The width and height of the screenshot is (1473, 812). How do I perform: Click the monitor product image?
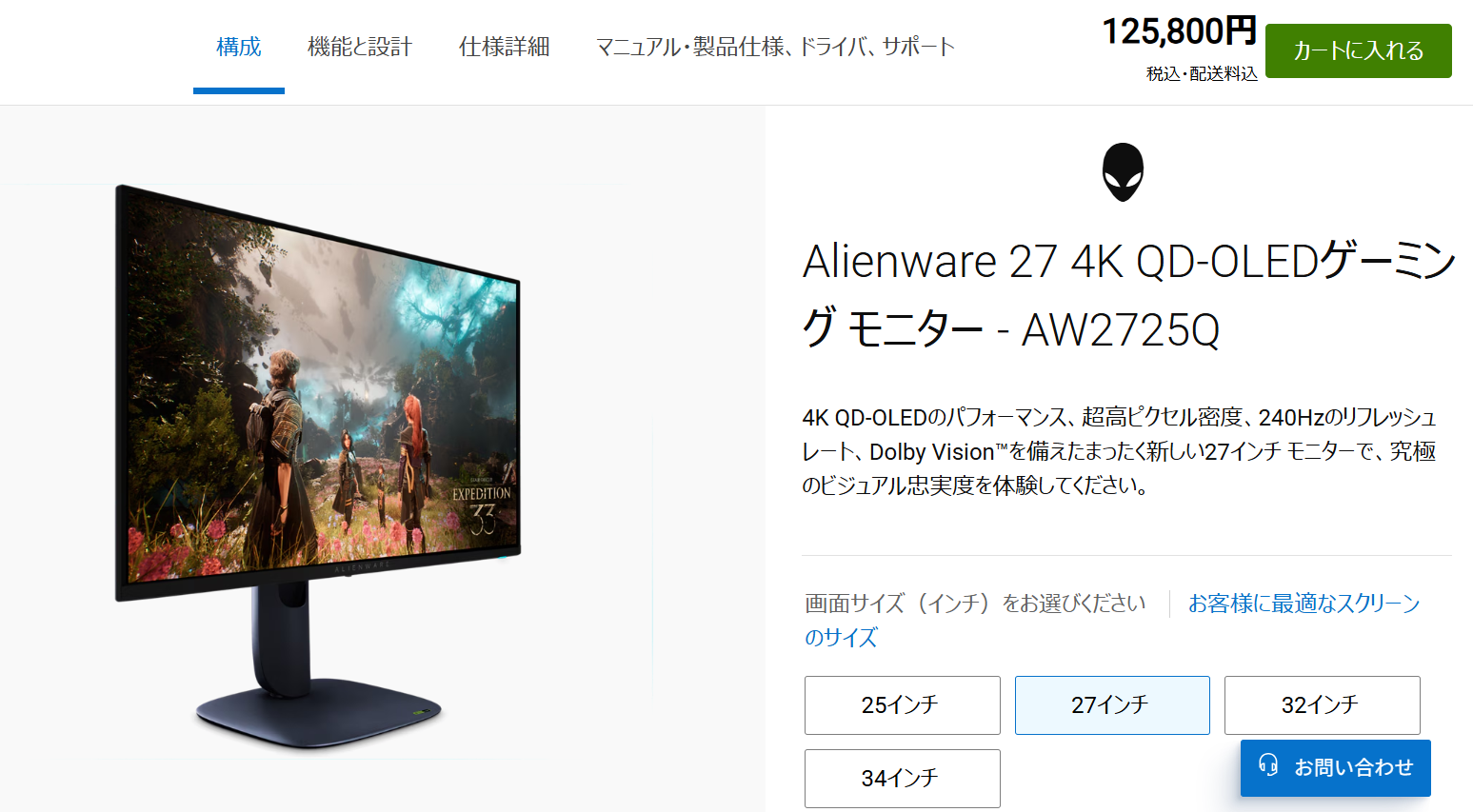coord(318,466)
